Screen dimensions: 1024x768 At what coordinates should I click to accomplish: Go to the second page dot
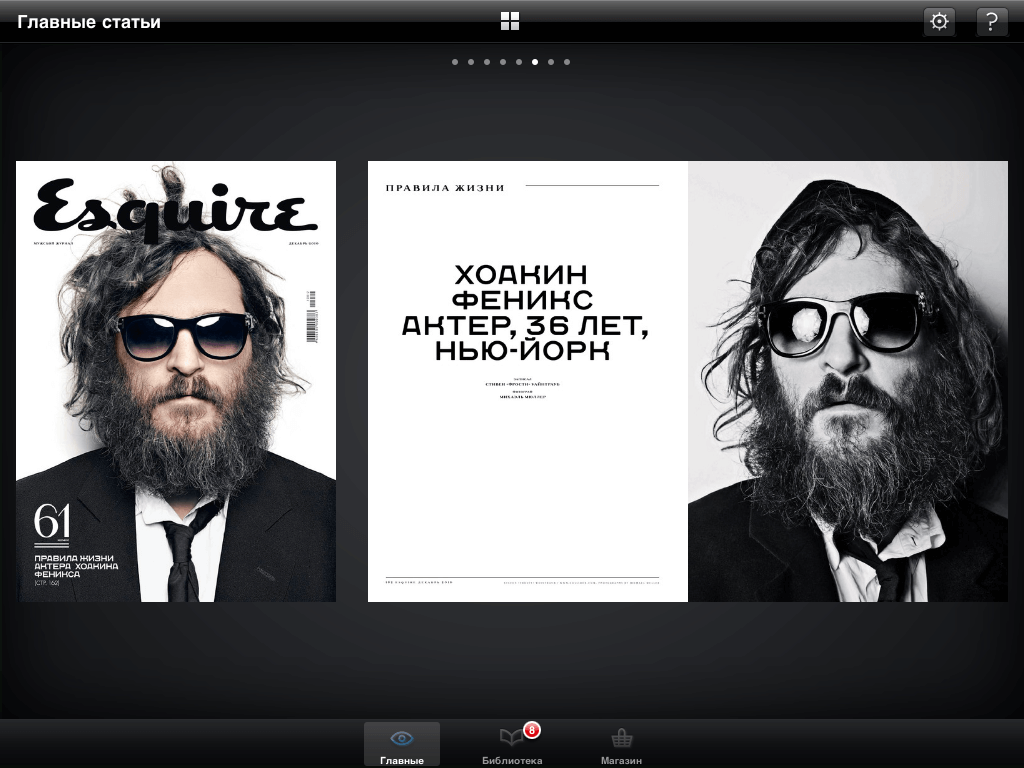[x=471, y=62]
